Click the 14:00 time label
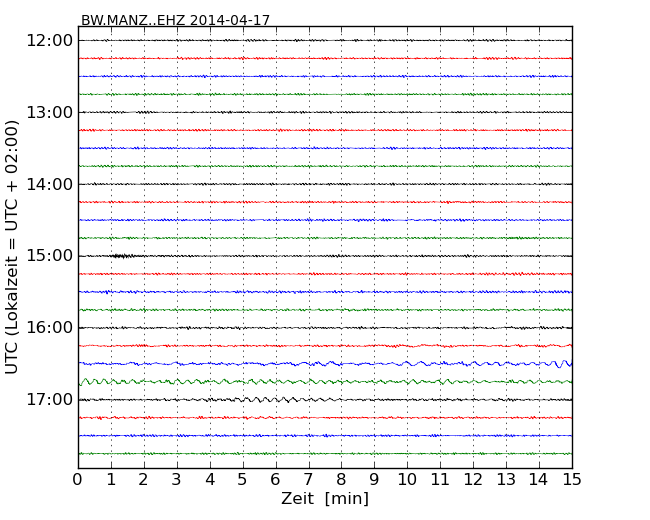The width and height of the screenshot is (650, 520). coord(49,184)
